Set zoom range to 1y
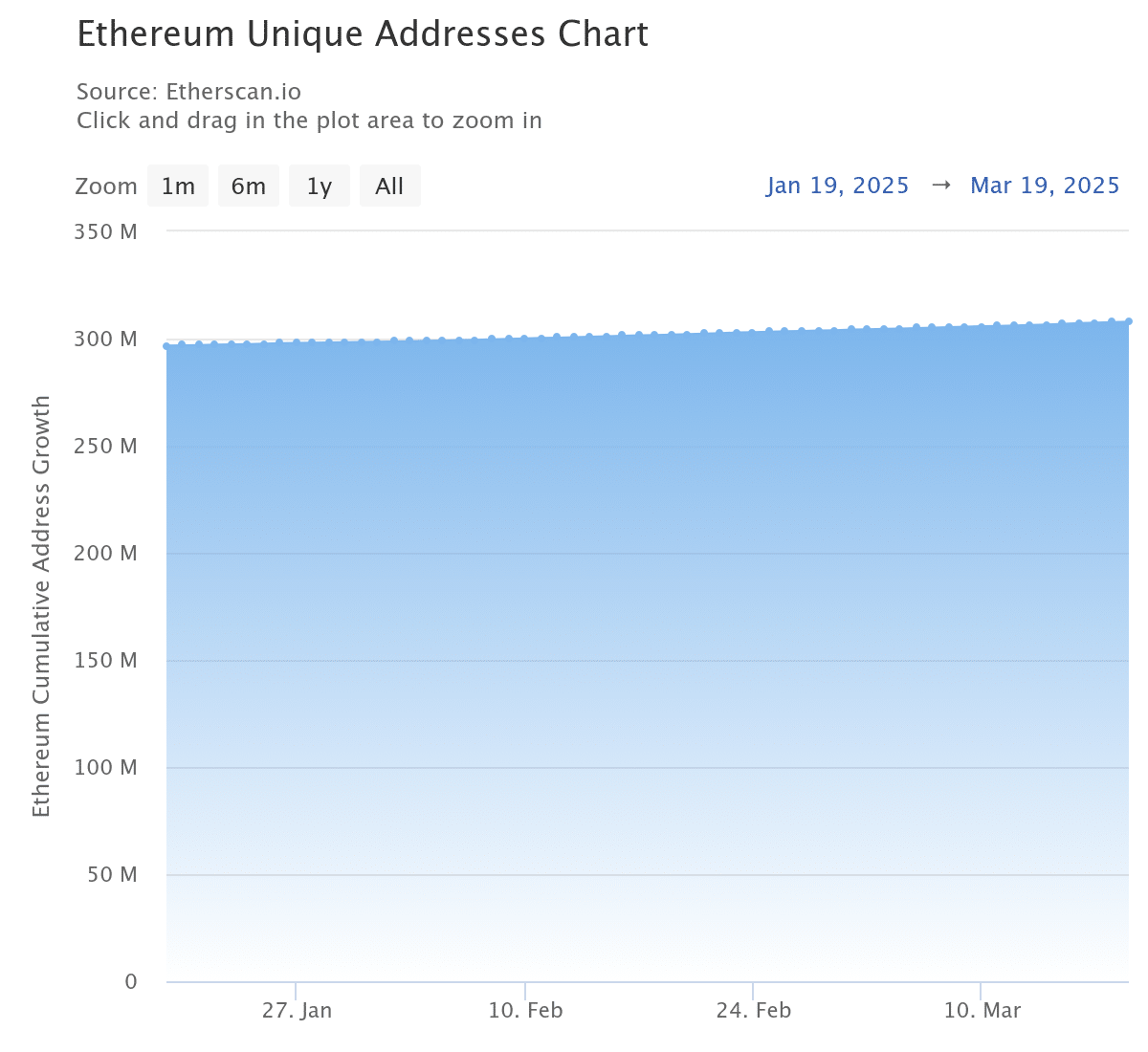1148x1052 pixels. pos(320,186)
